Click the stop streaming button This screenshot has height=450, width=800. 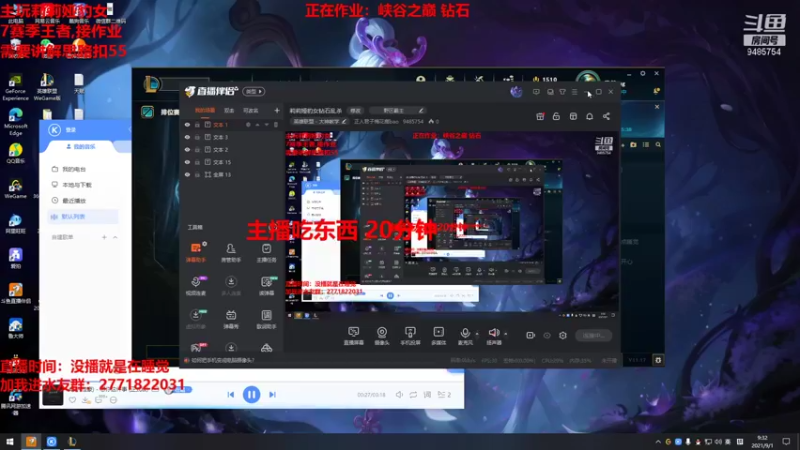tap(594, 335)
